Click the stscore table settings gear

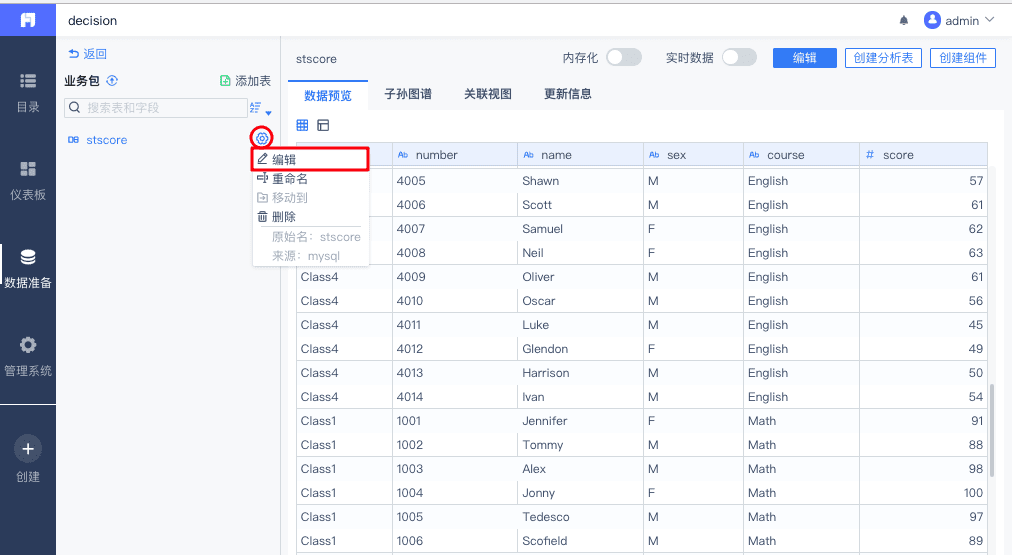tap(261, 138)
